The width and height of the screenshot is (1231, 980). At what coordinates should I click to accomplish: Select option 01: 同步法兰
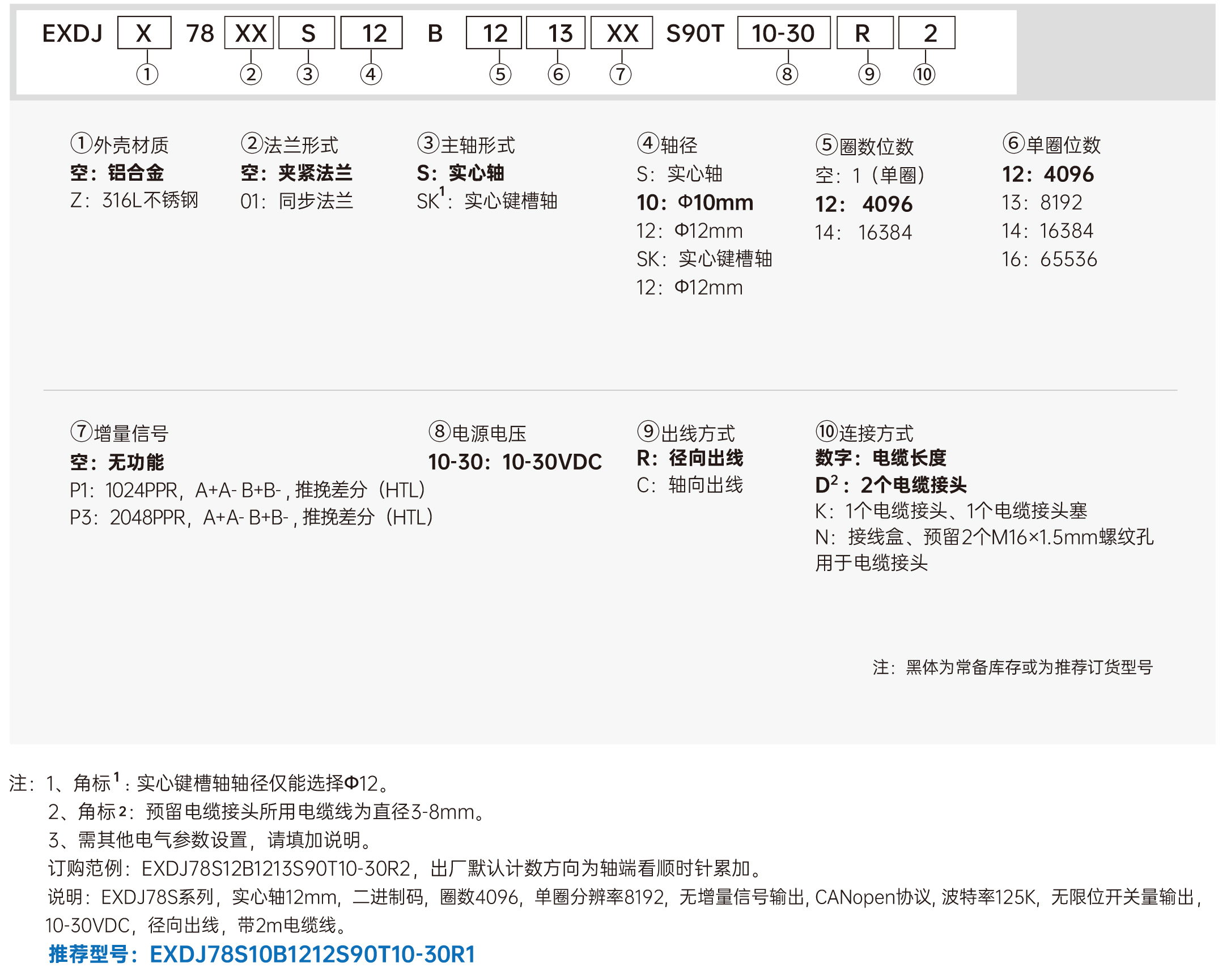pyautogui.click(x=296, y=201)
